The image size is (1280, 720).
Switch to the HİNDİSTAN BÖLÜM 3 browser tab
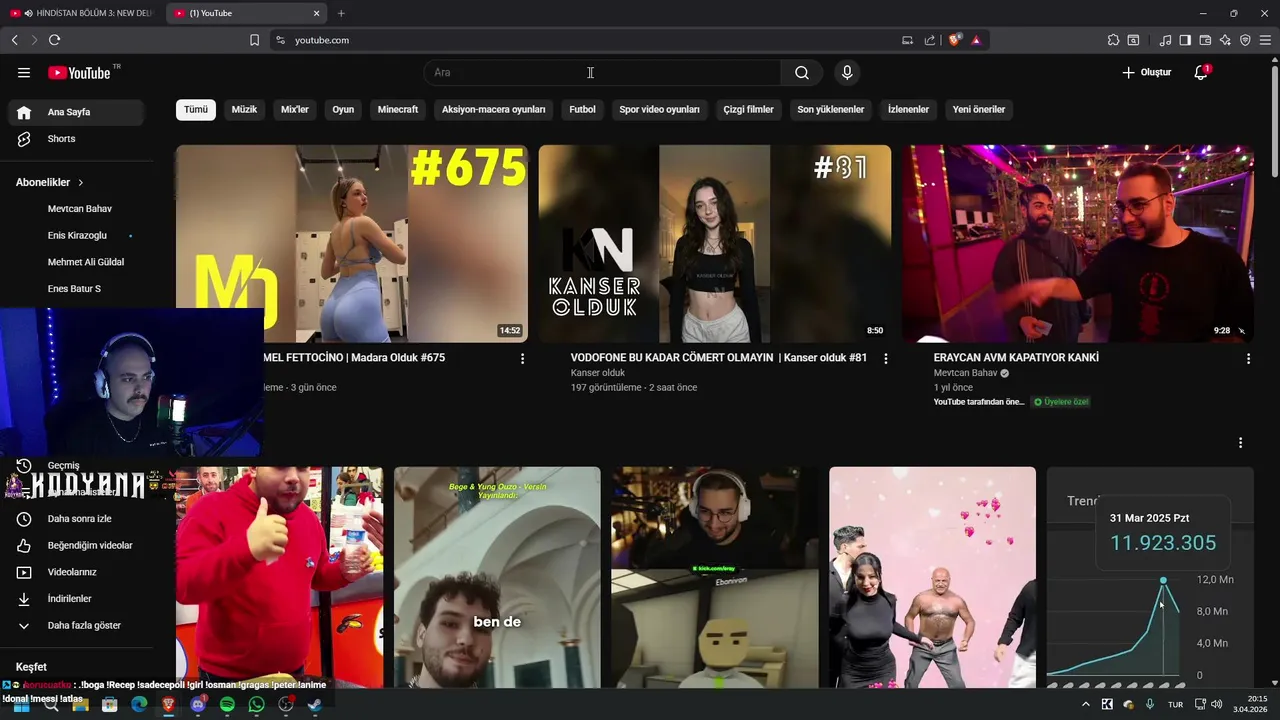point(82,13)
